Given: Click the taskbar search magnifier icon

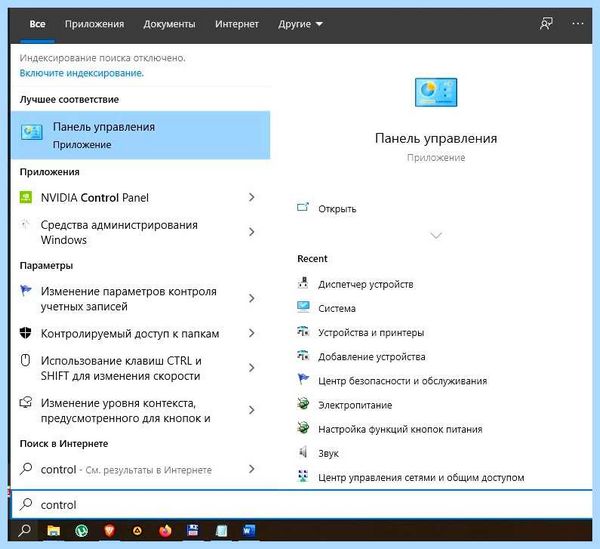Looking at the screenshot, I should (24, 530).
